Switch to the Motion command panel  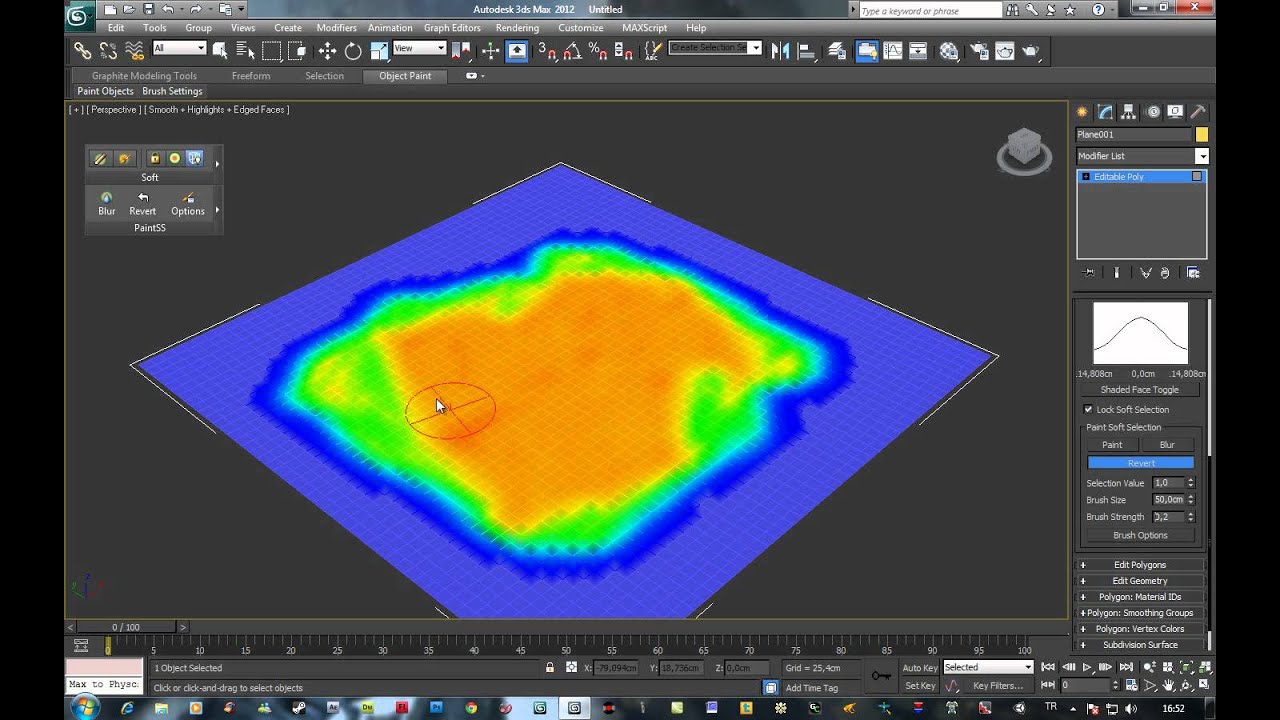1153,112
